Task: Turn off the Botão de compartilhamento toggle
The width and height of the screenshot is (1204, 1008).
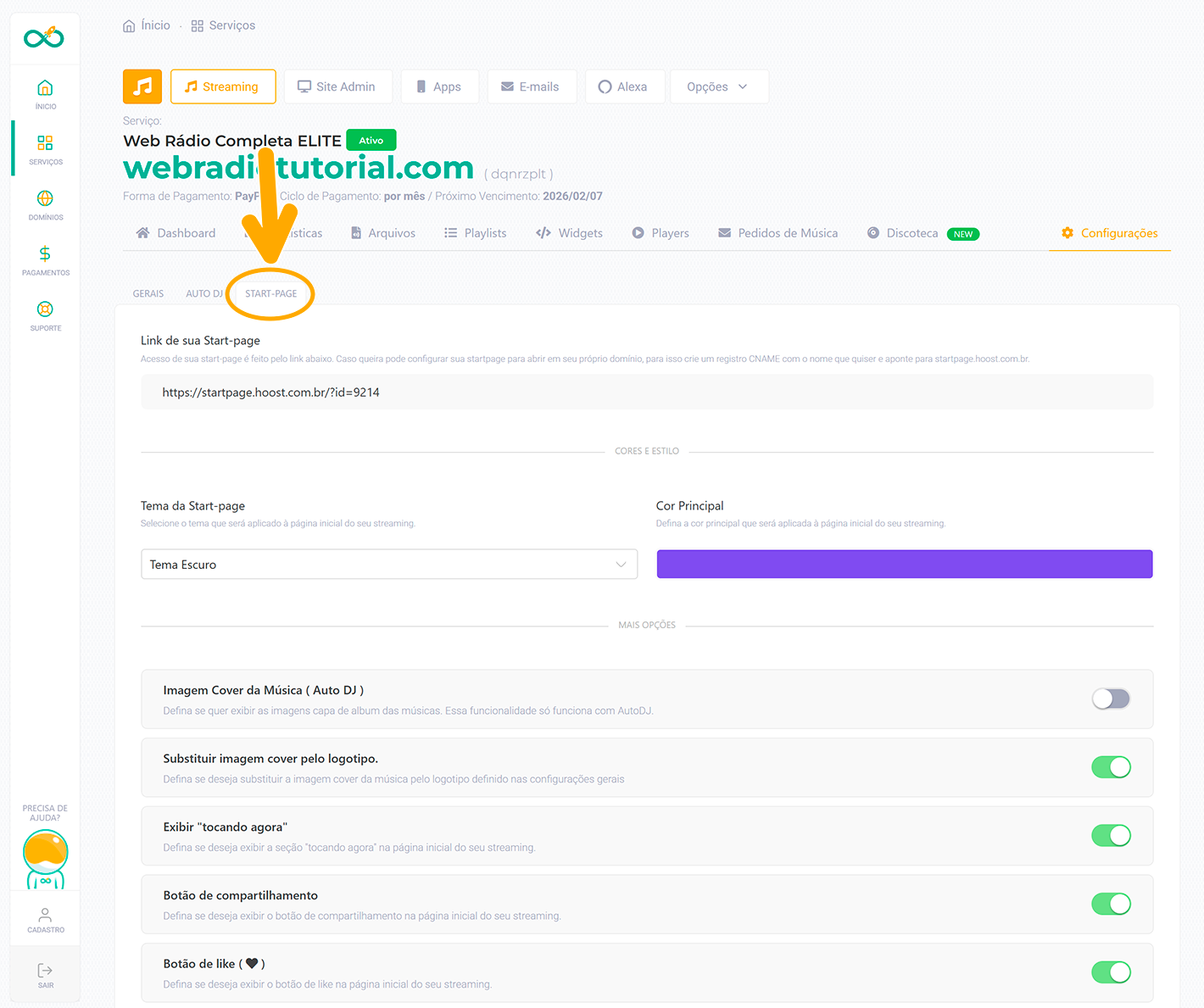Action: pos(1111,904)
